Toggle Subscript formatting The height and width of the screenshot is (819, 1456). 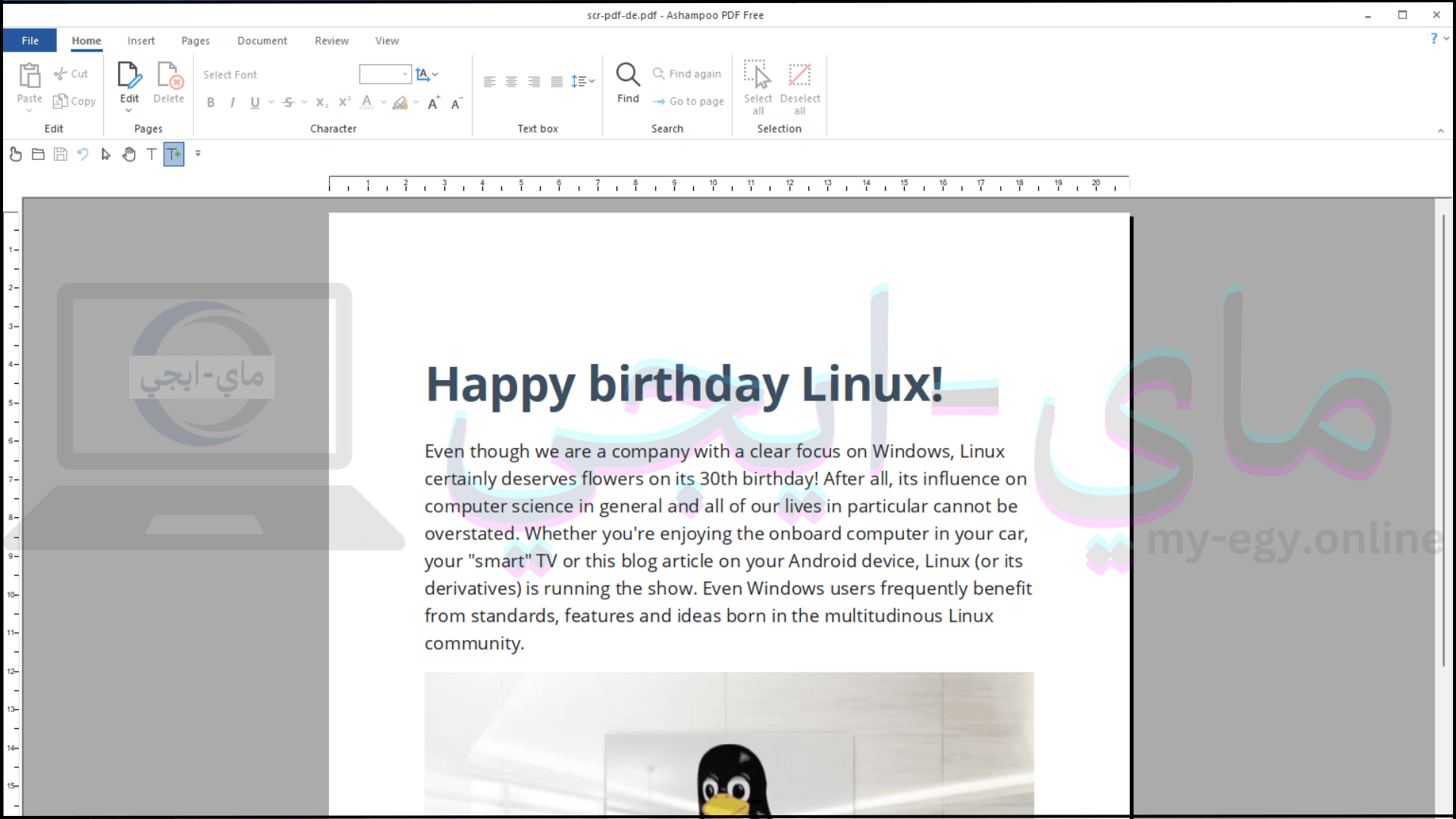(x=322, y=102)
